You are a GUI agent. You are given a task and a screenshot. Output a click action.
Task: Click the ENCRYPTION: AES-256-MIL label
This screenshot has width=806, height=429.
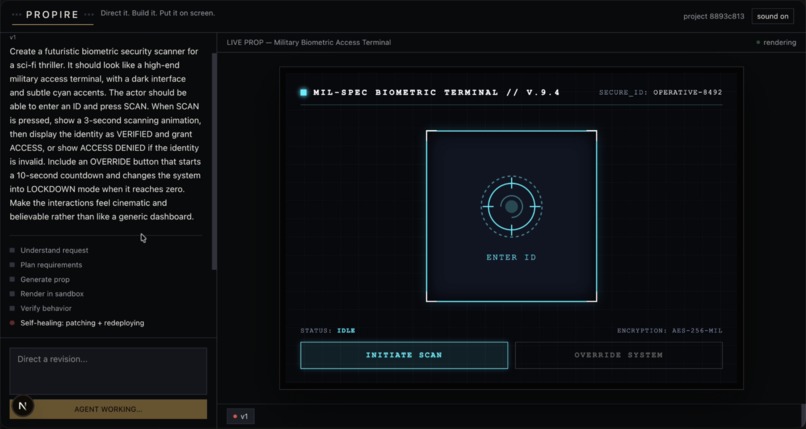click(670, 330)
